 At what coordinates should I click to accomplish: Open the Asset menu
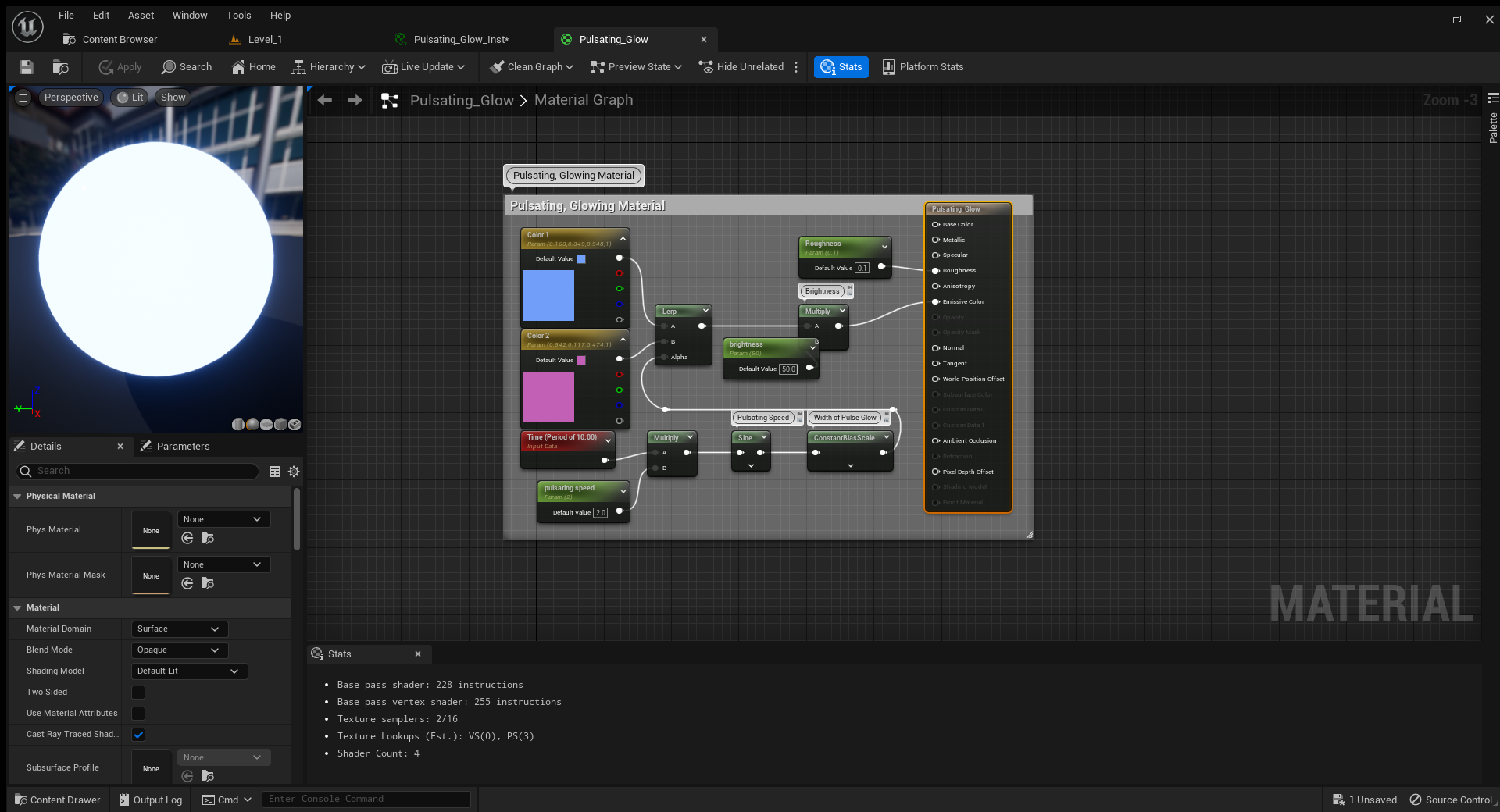[141, 15]
